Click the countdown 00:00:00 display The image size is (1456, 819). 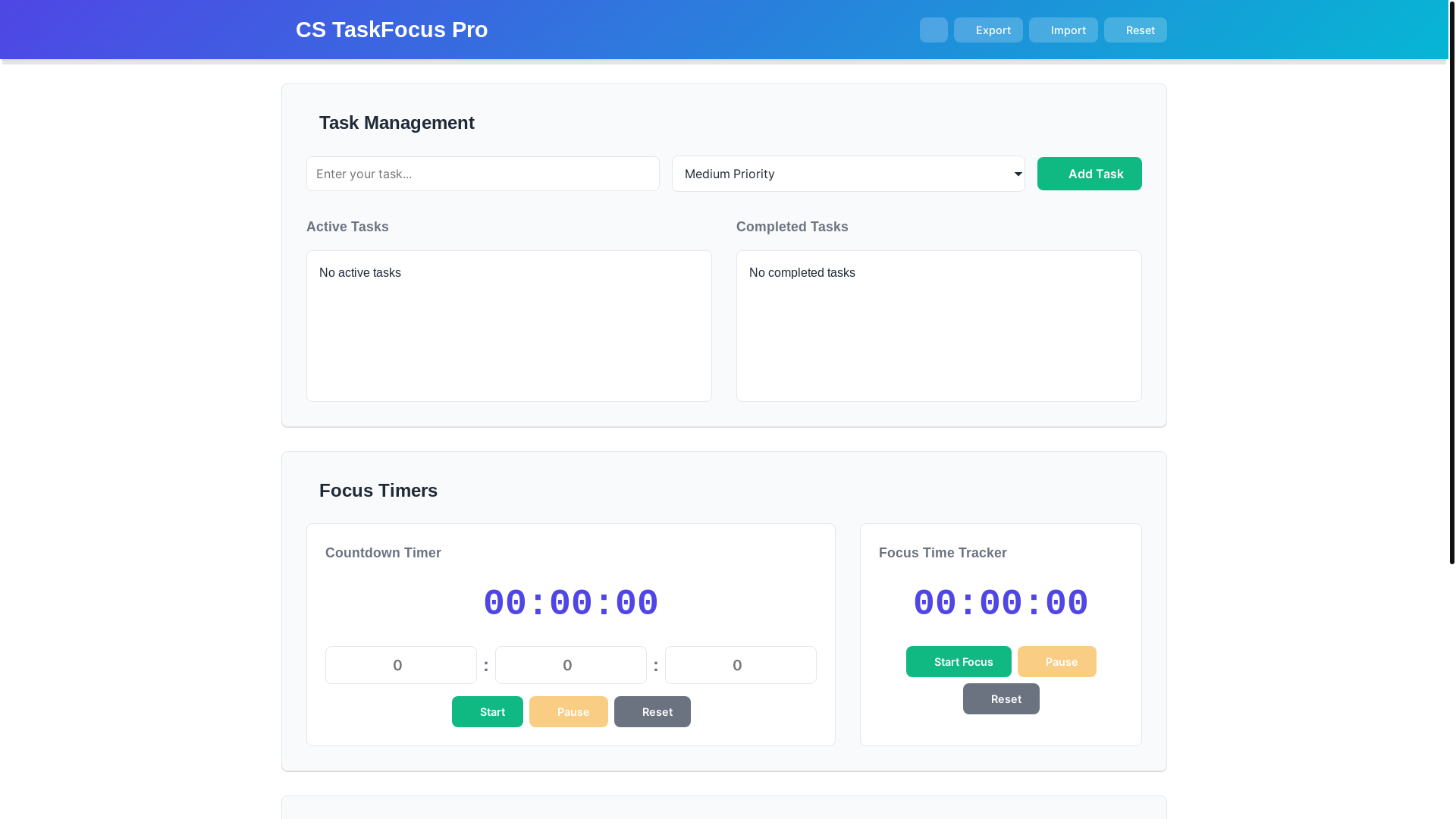click(x=571, y=604)
